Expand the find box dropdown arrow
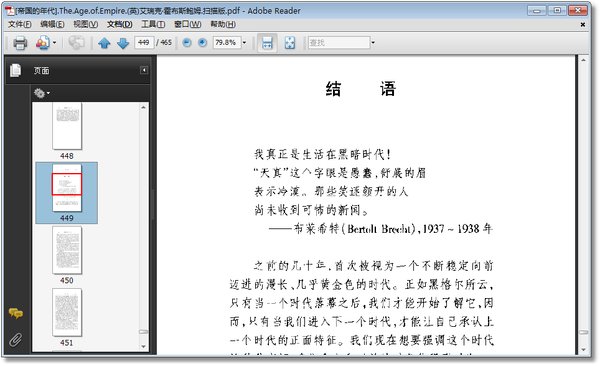Viewport: 600px width, 366px height. [x=373, y=42]
